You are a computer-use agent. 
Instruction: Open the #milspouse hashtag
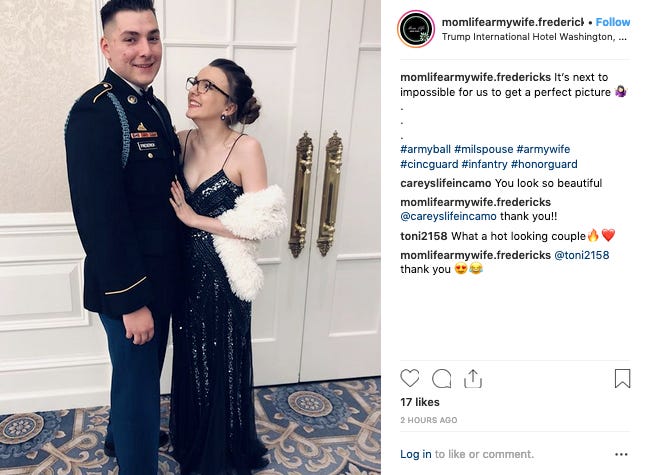coord(483,149)
